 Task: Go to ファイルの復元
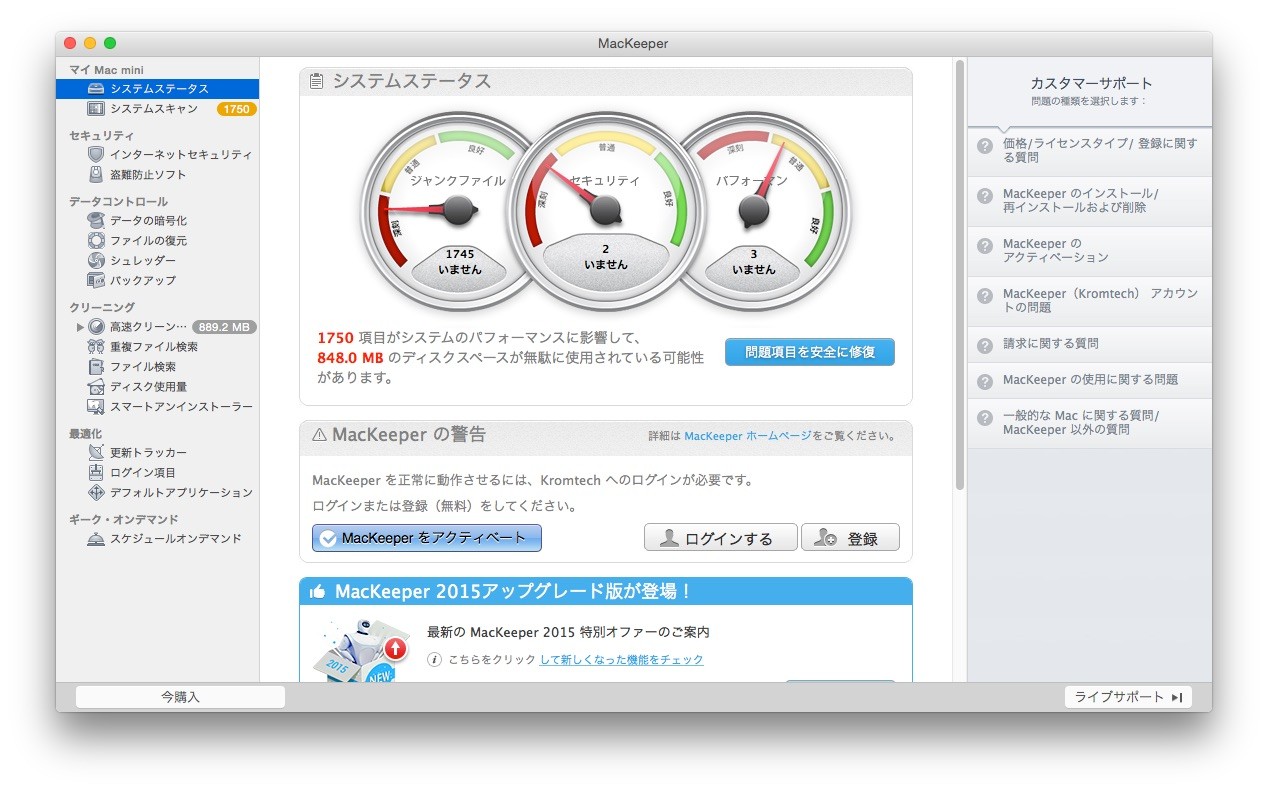pos(157,241)
